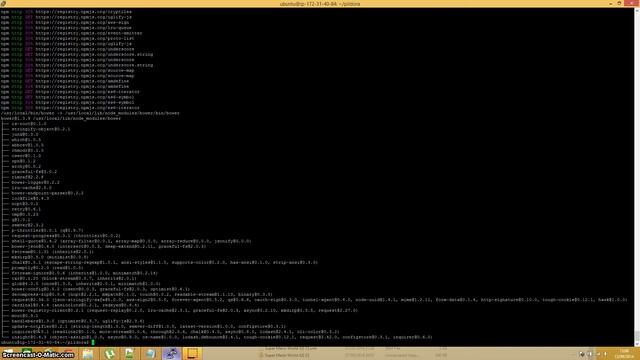Open the taskbar app left of PuTTY icon
The image size is (640, 360).
[150, 353]
